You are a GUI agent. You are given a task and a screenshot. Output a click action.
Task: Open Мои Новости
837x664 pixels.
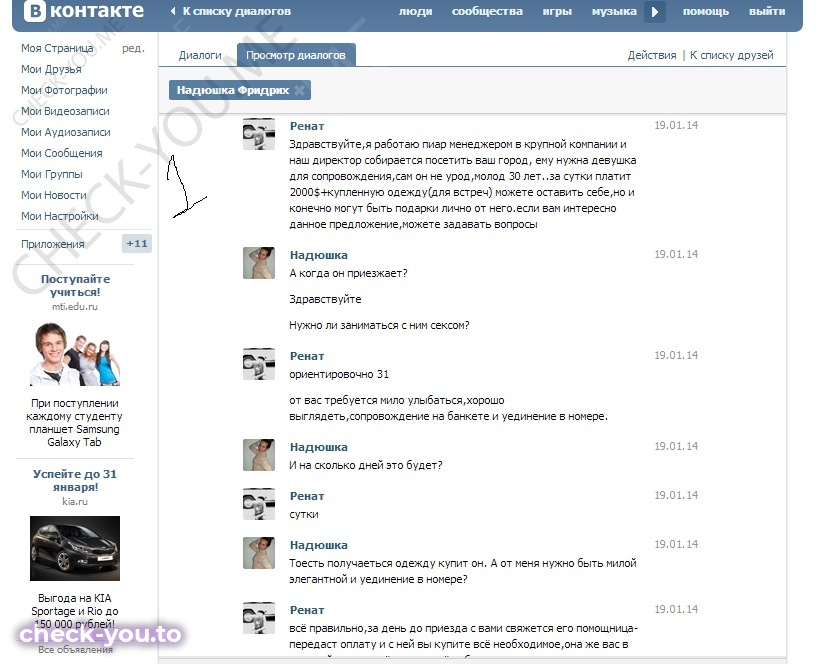[53, 195]
